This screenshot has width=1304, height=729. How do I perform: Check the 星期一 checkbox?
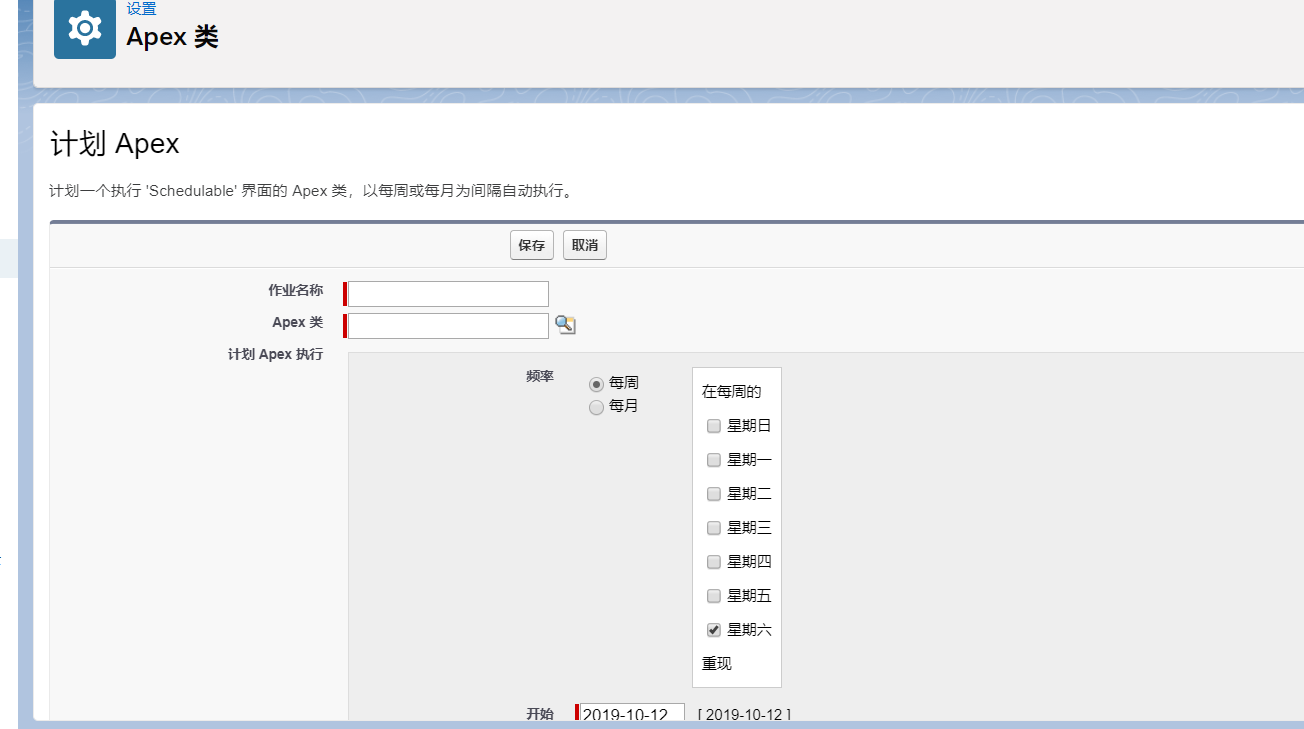click(714, 460)
